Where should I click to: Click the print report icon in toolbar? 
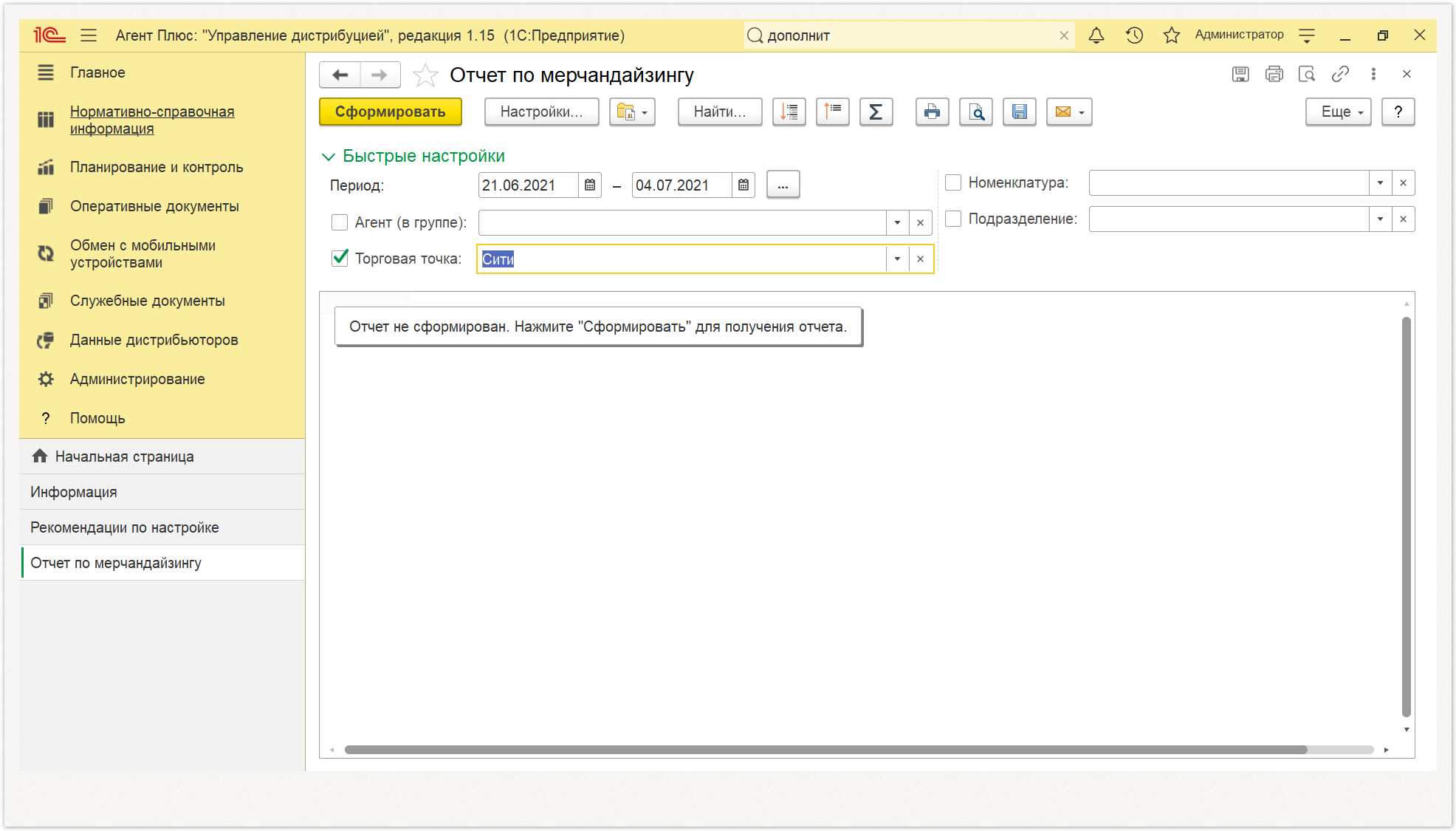click(x=932, y=112)
